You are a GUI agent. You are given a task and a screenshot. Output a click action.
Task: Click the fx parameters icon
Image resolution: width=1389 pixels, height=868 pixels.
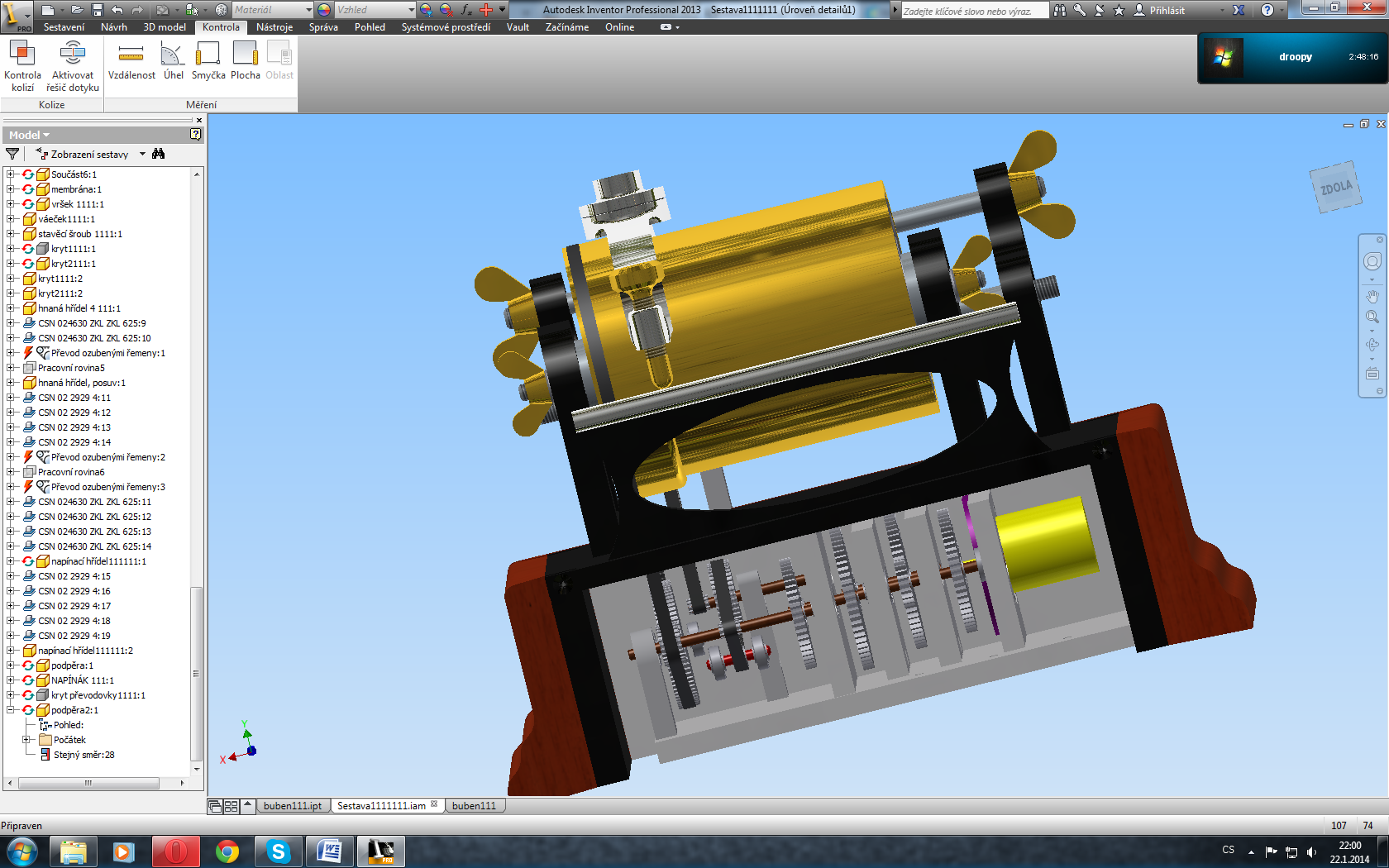pyautogui.click(x=466, y=10)
